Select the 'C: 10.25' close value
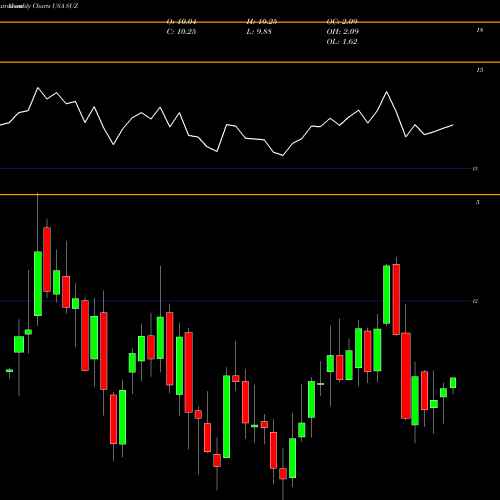Image resolution: width=500 pixels, height=500 pixels. 181,32
